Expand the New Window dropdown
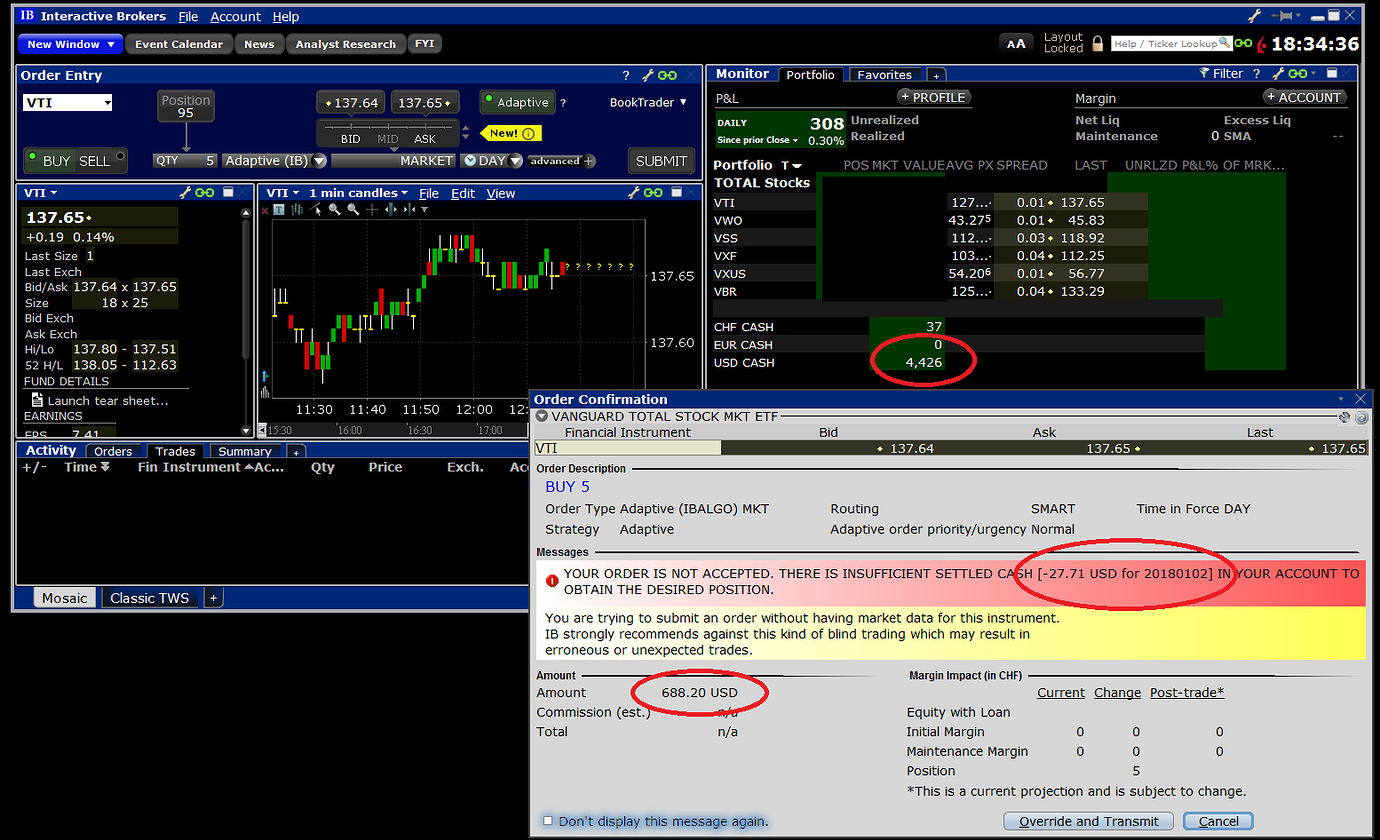Screen dimensions: 1380x840 (x=70, y=44)
